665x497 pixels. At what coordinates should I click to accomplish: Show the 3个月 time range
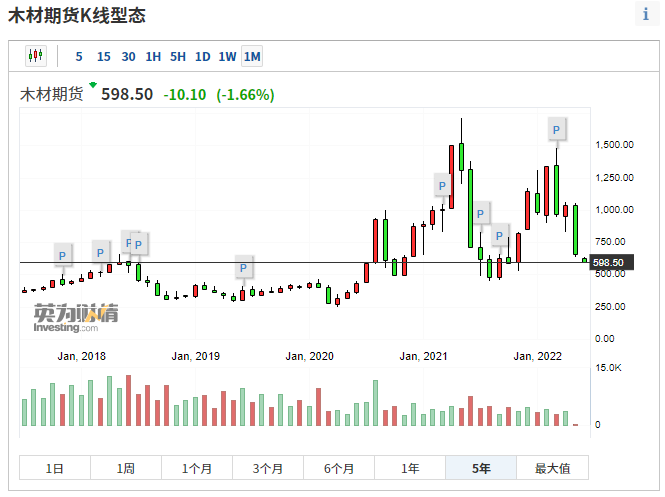coord(268,468)
